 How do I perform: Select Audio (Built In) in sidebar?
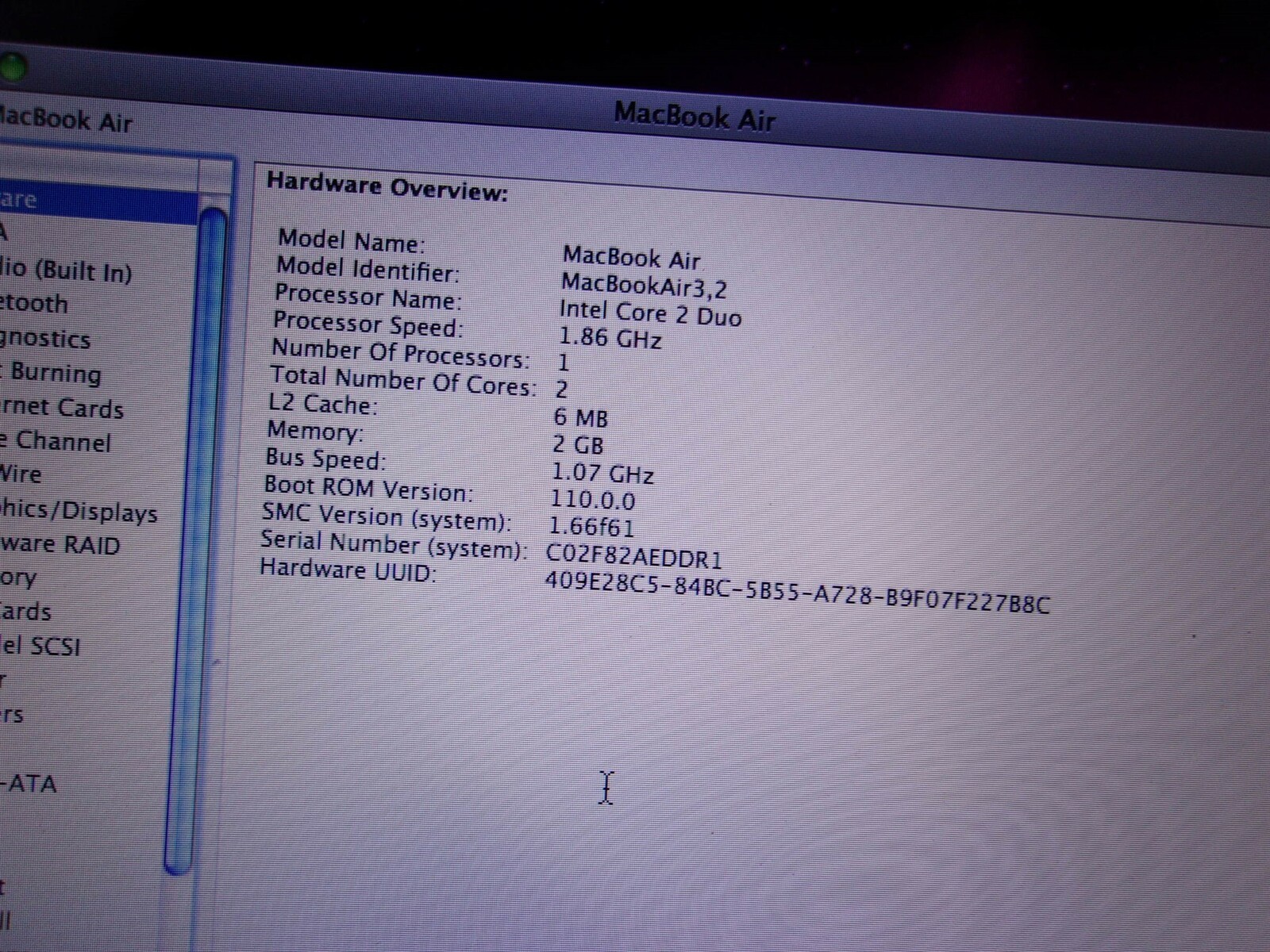[x=66, y=270]
